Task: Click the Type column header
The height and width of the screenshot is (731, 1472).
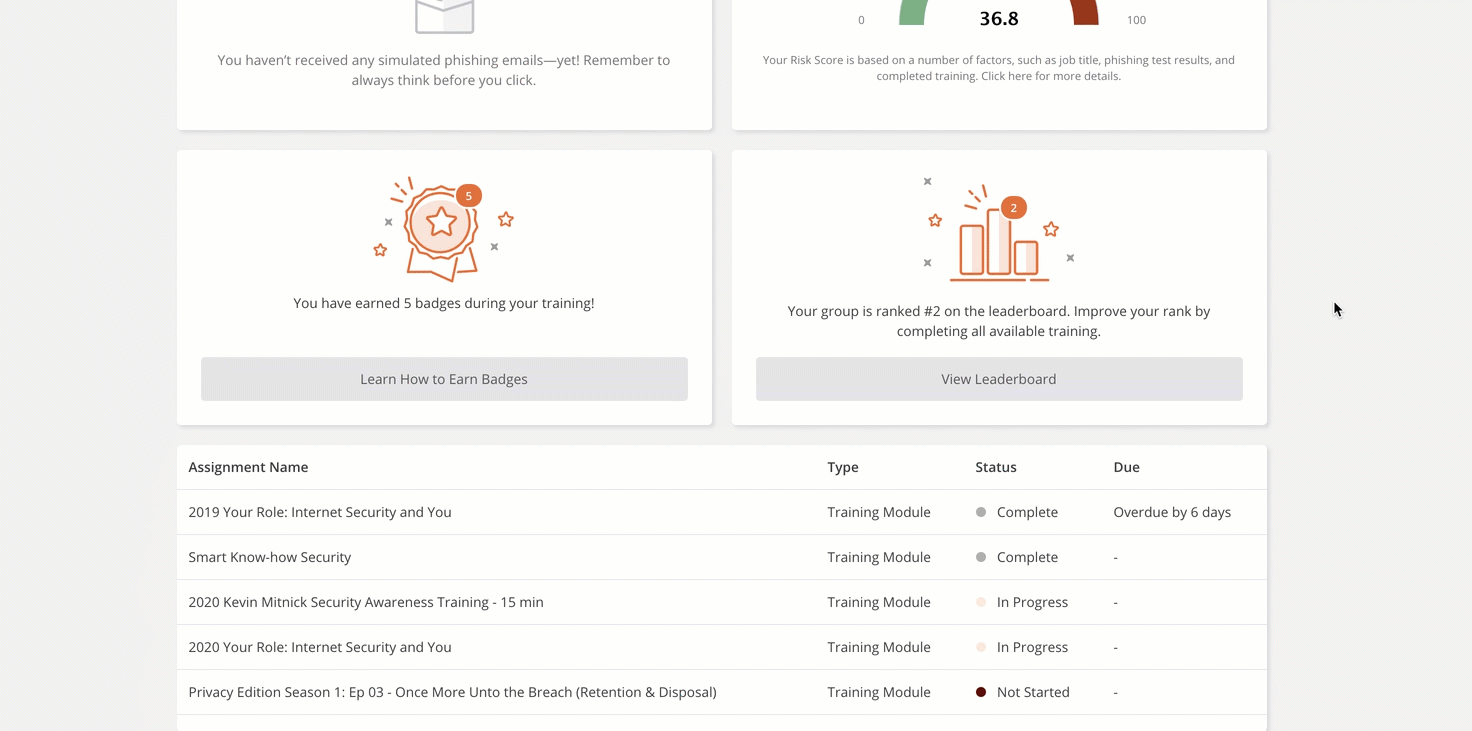Action: click(x=843, y=467)
